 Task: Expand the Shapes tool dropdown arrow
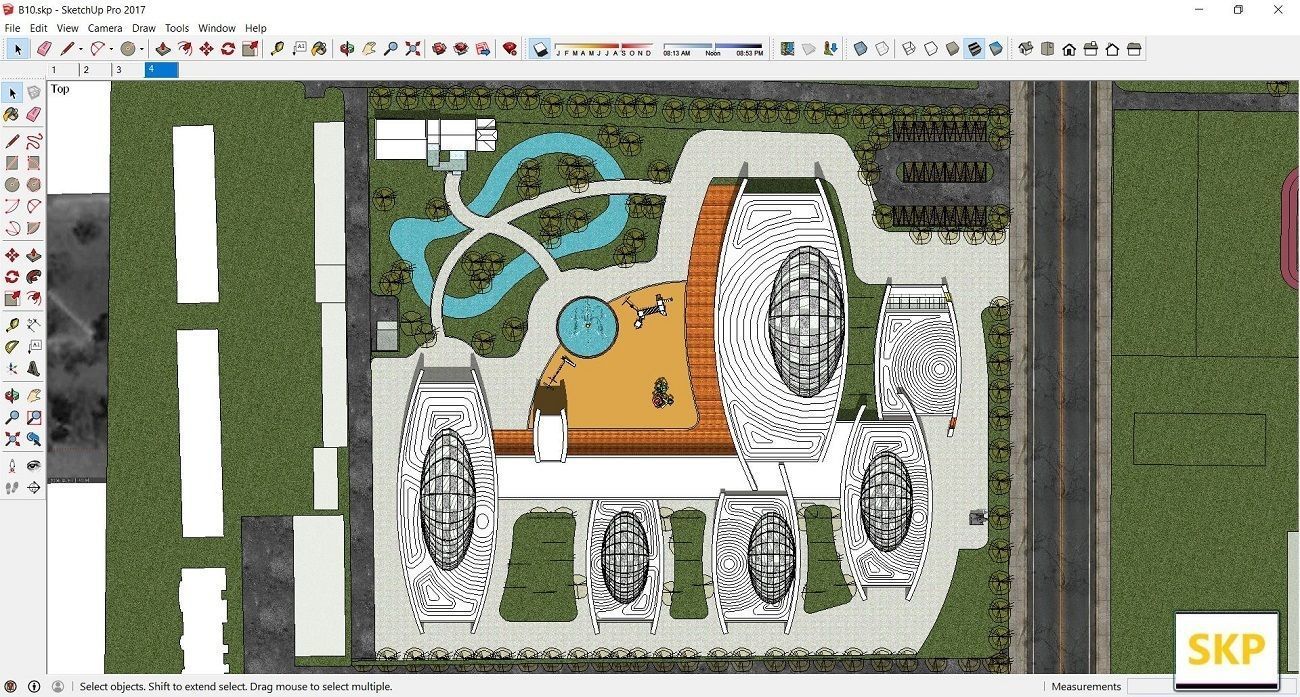tap(141, 49)
